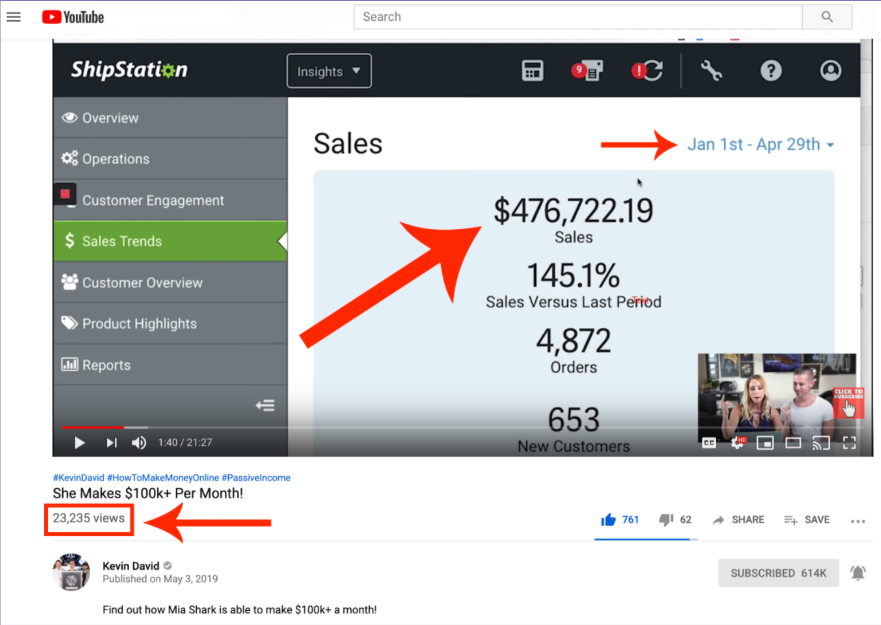Select Overview in the sidebar
Viewport: 881px width, 625px height.
(x=170, y=117)
